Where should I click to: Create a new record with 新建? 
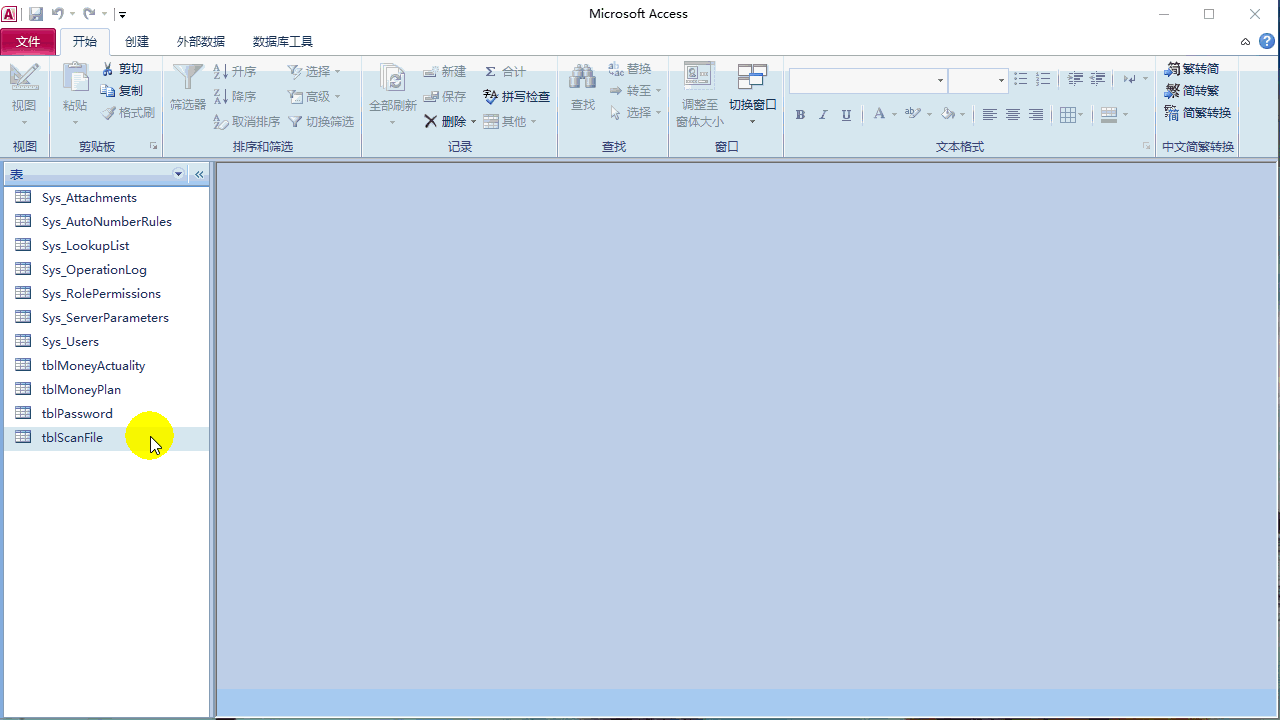[x=445, y=72]
